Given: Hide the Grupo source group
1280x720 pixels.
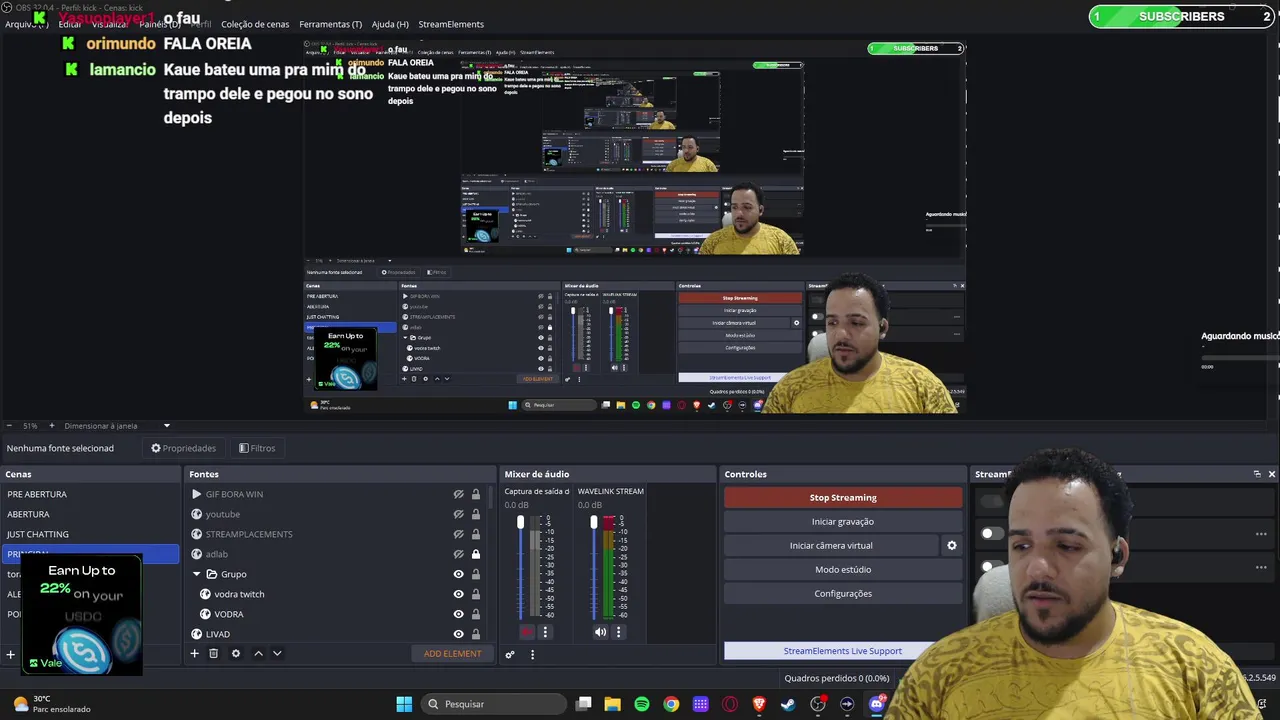Looking at the screenshot, I should coord(459,574).
